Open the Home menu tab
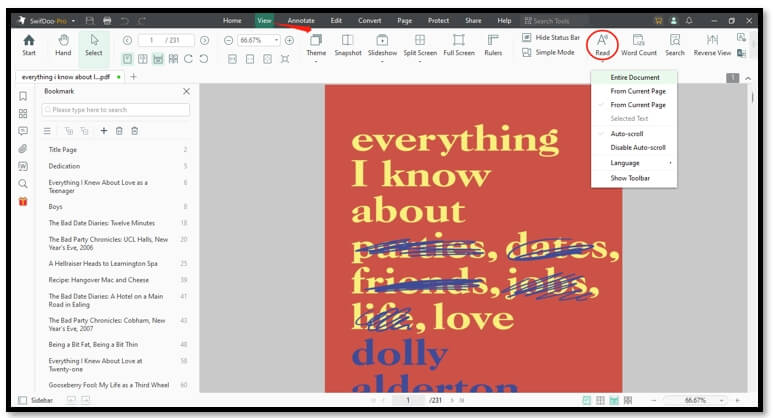The image size is (773, 418). pyautogui.click(x=232, y=21)
